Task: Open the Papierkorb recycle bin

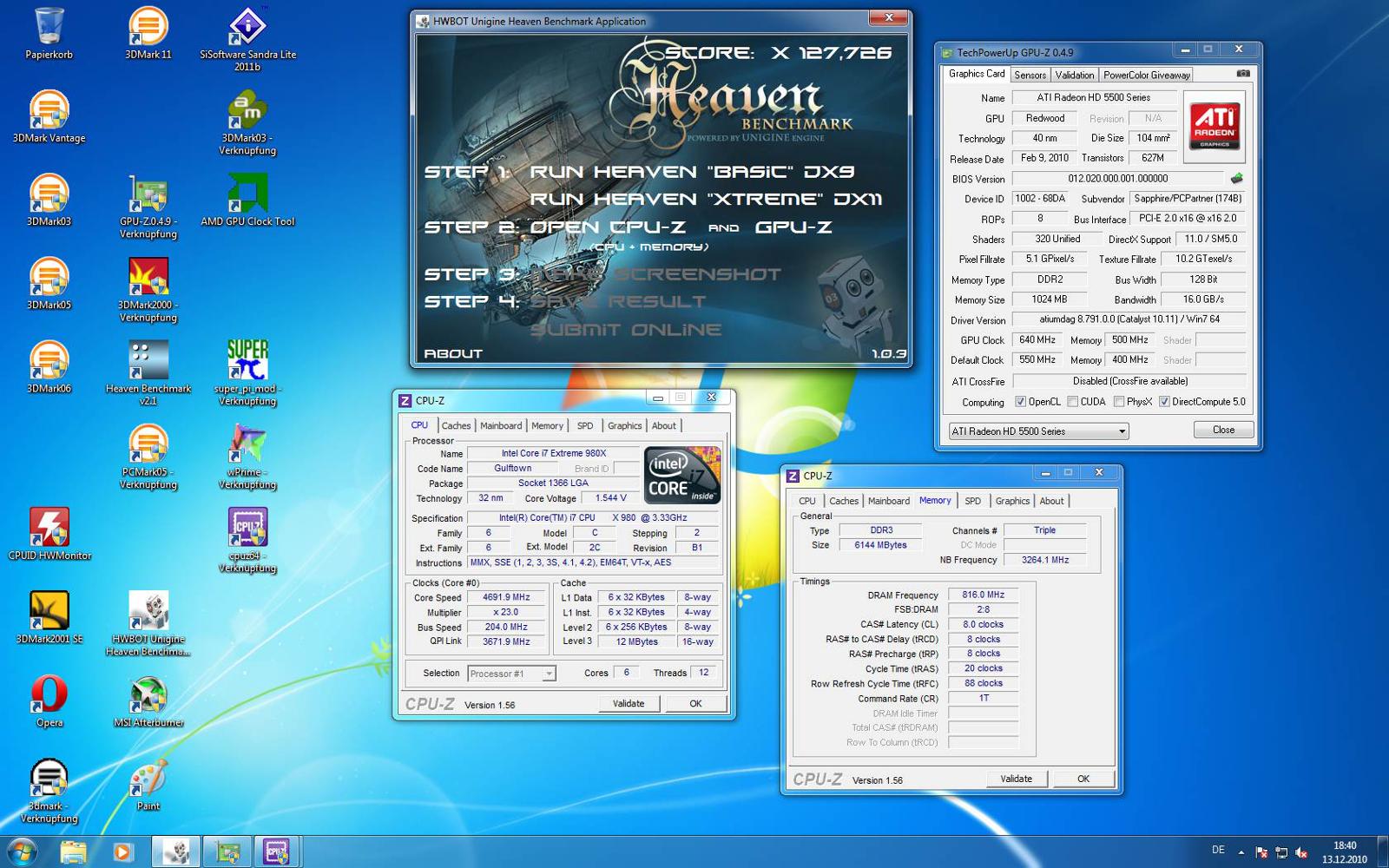Action: pyautogui.click(x=49, y=33)
